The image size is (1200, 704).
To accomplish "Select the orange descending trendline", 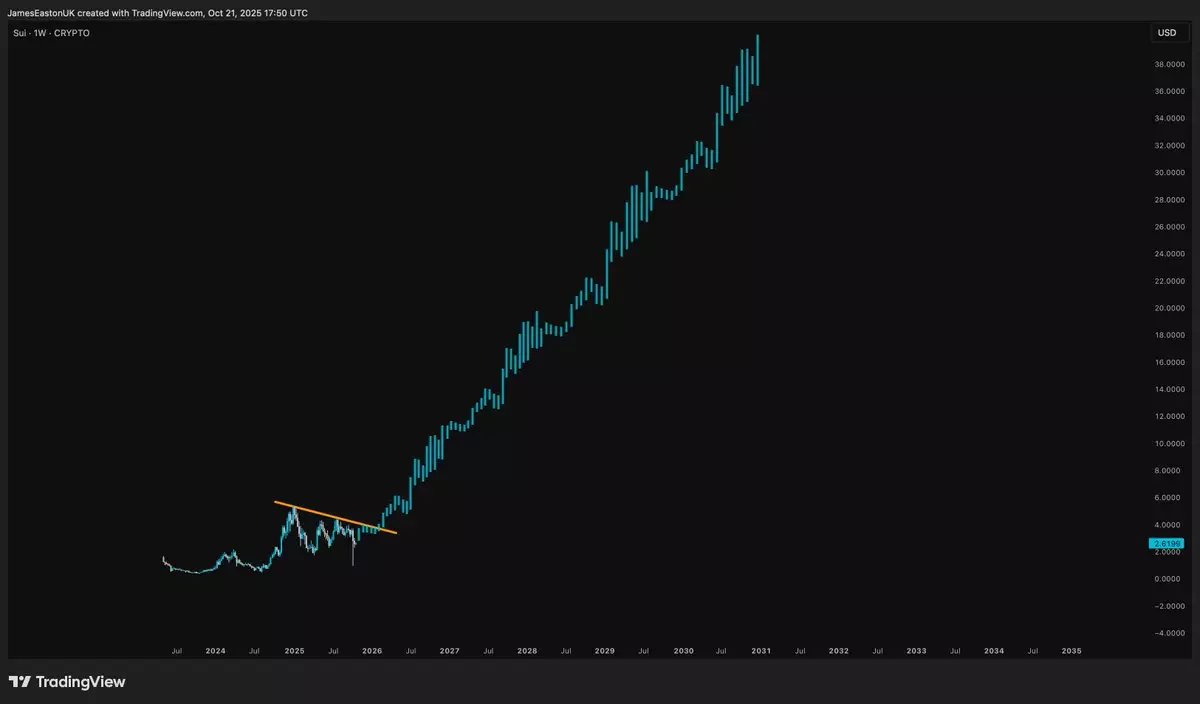I will (x=335, y=517).
